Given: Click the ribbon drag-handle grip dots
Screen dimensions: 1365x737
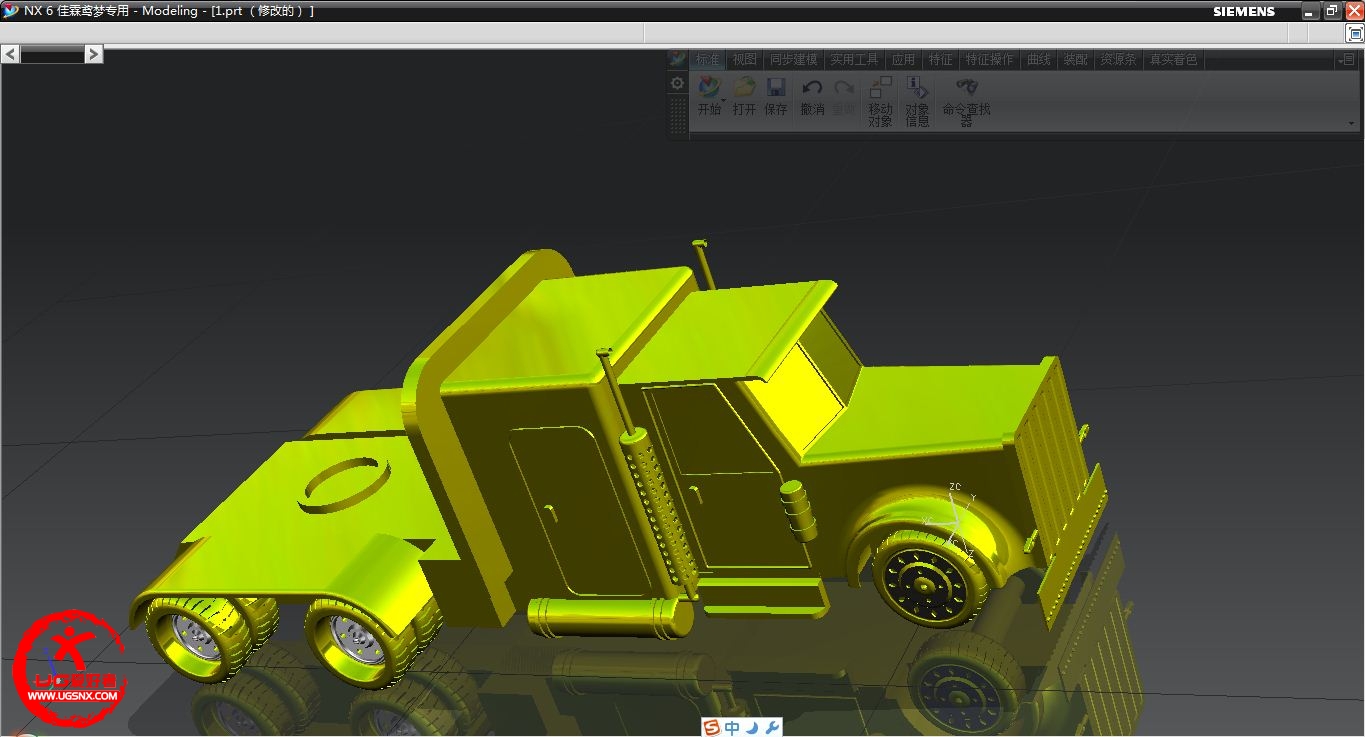Looking at the screenshot, I should pos(678,116).
